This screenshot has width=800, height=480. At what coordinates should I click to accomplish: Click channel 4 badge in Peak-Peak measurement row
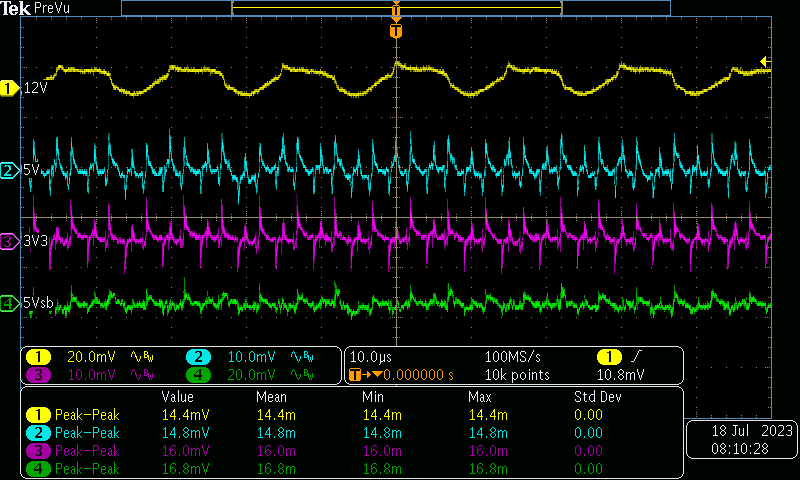tap(38, 469)
